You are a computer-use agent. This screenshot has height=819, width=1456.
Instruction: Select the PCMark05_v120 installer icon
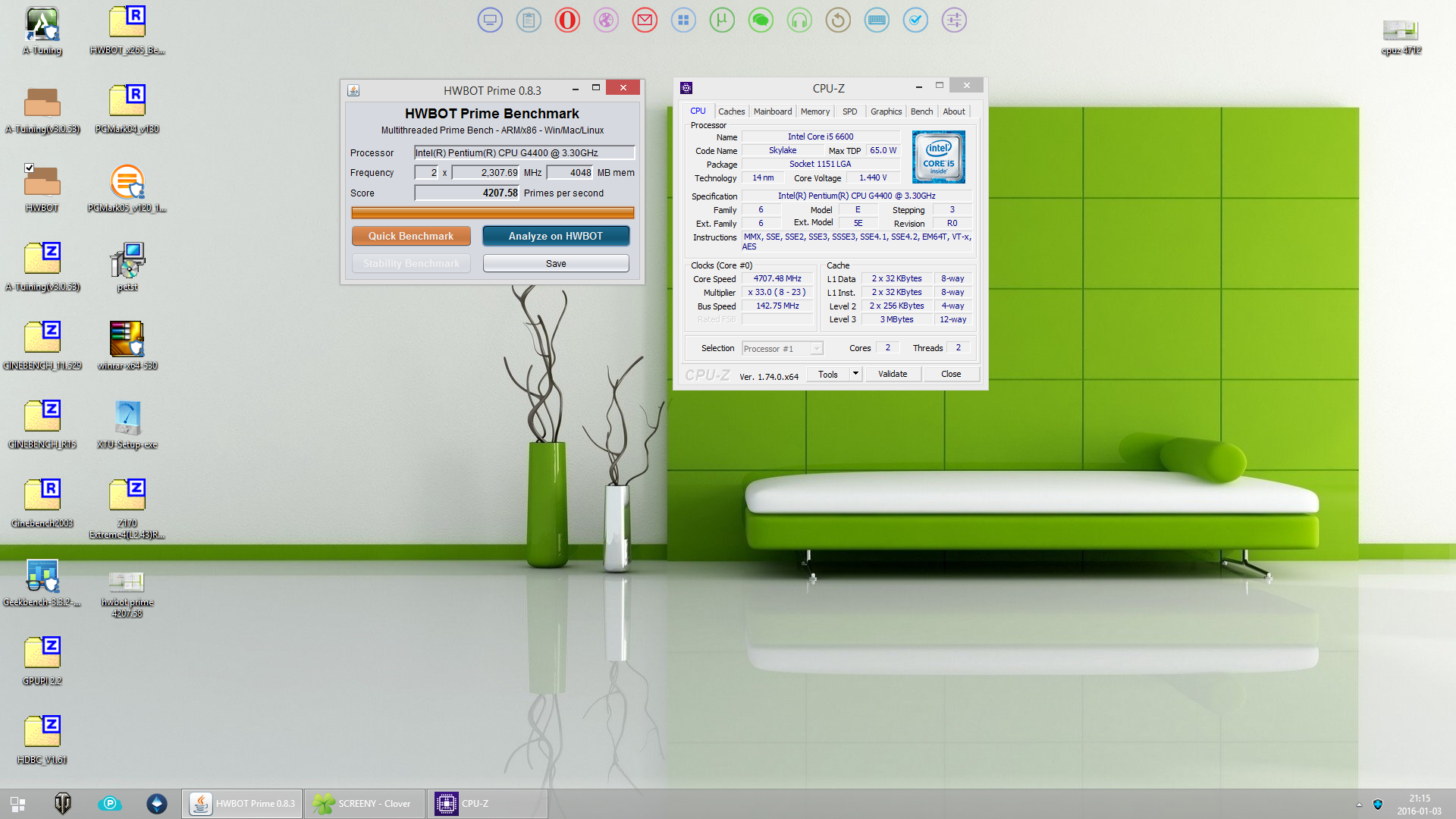(127, 188)
